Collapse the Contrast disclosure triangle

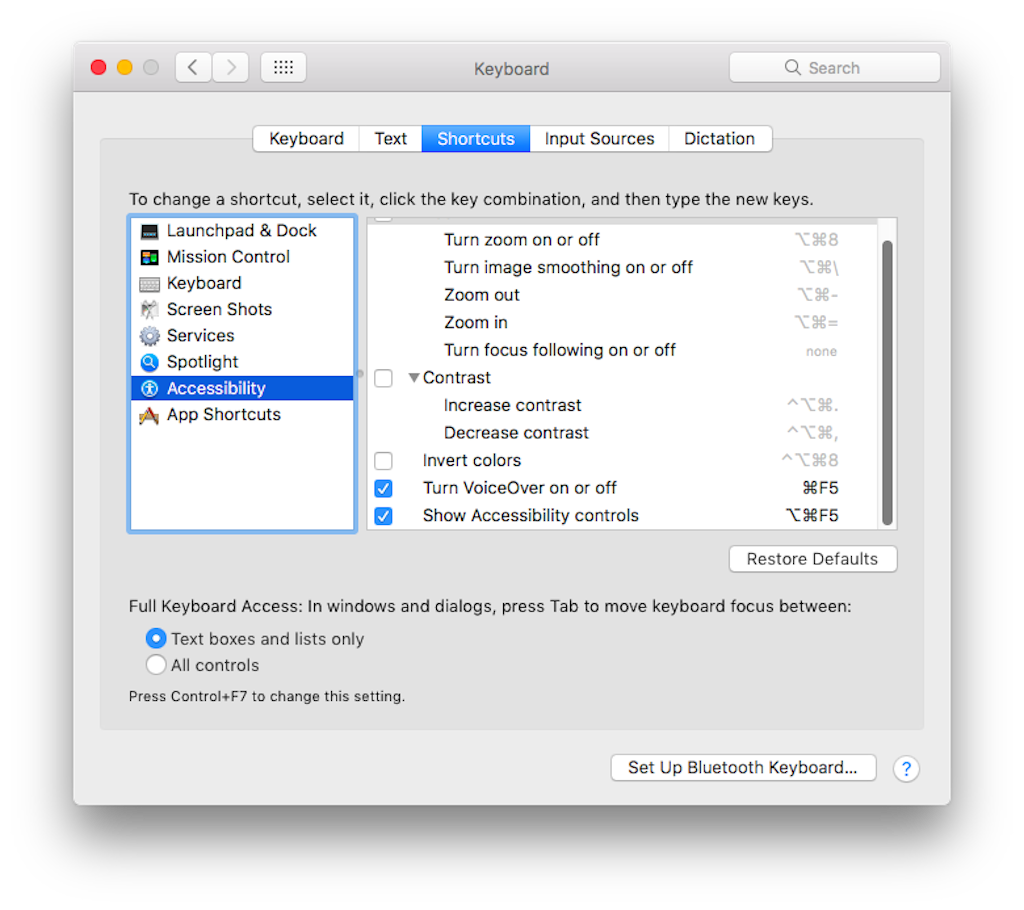tap(414, 378)
